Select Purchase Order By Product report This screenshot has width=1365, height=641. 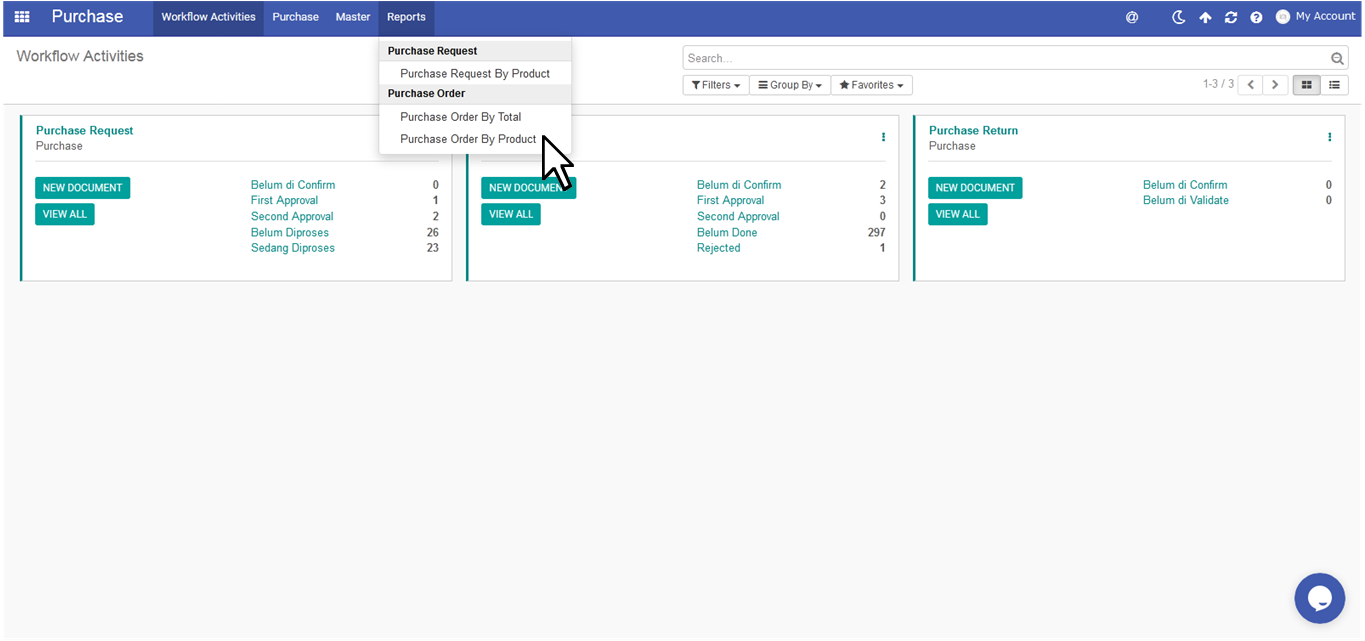[468, 139]
